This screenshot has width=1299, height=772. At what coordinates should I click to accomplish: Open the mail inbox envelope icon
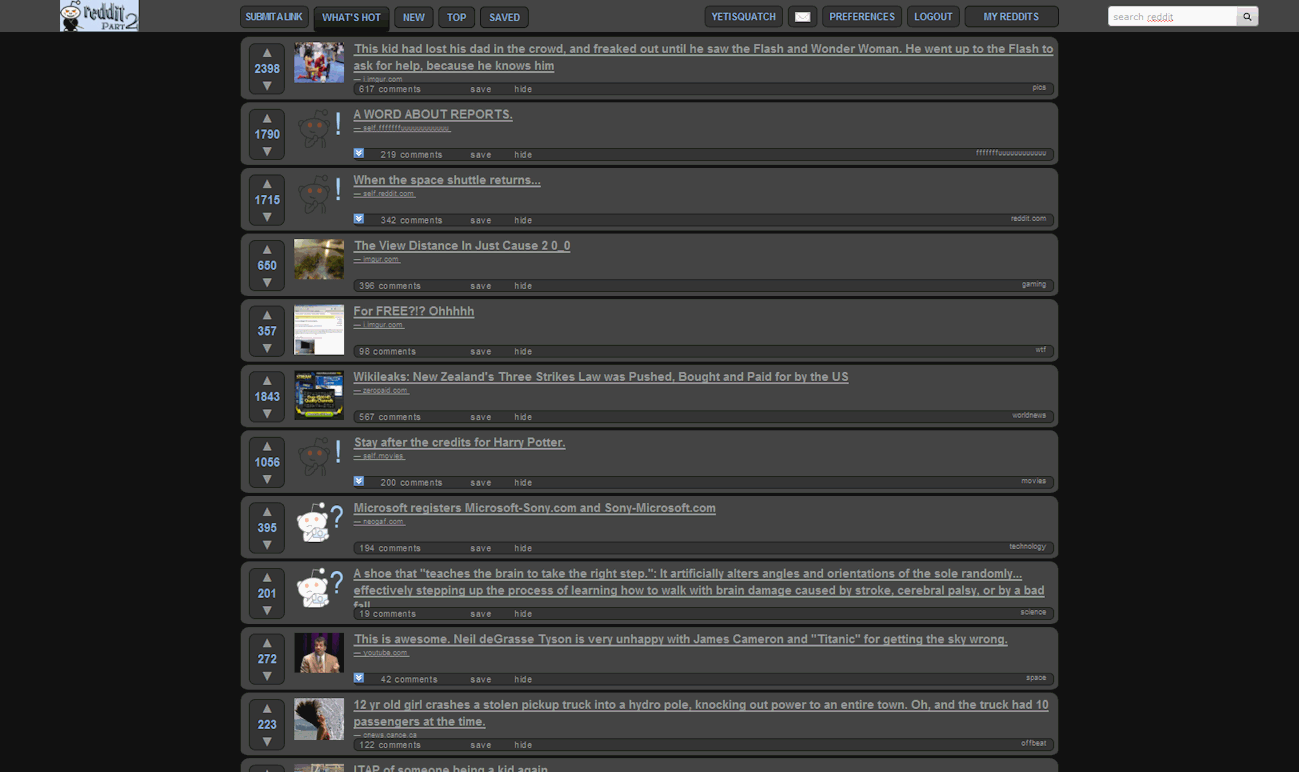tap(802, 17)
